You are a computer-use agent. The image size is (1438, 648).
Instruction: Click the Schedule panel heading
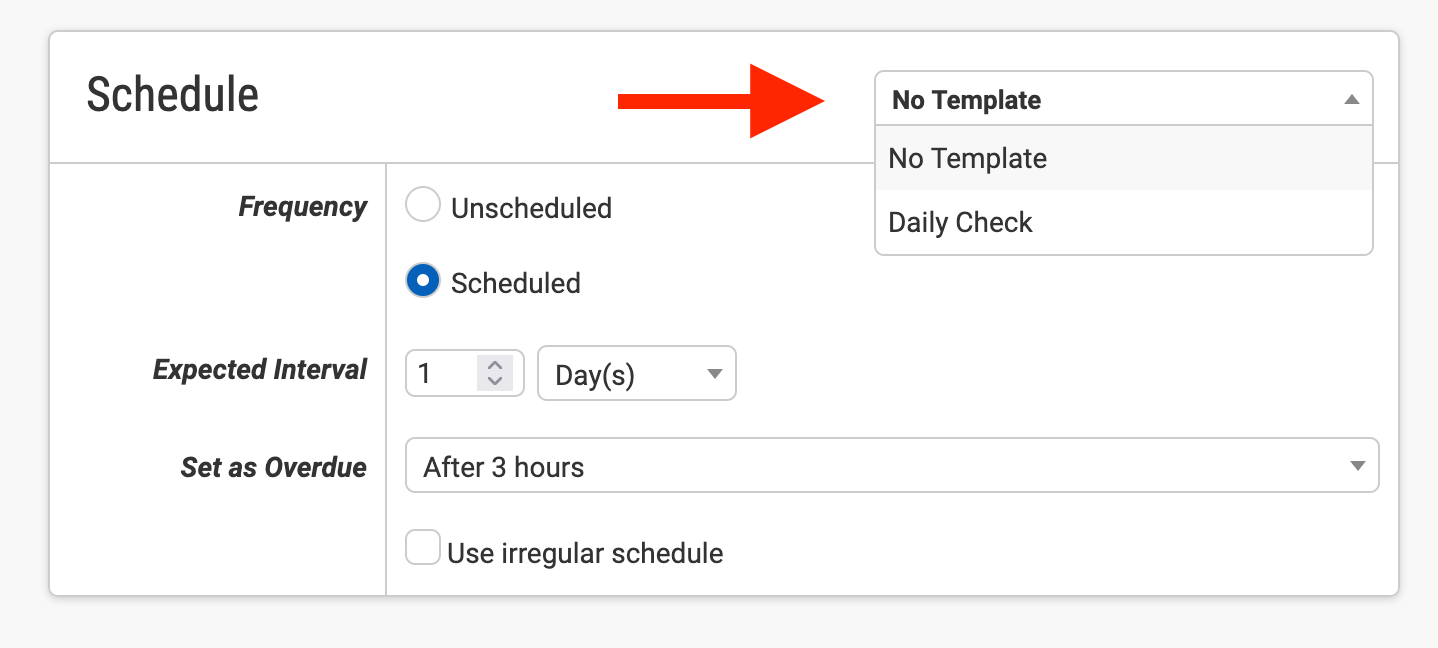173,95
